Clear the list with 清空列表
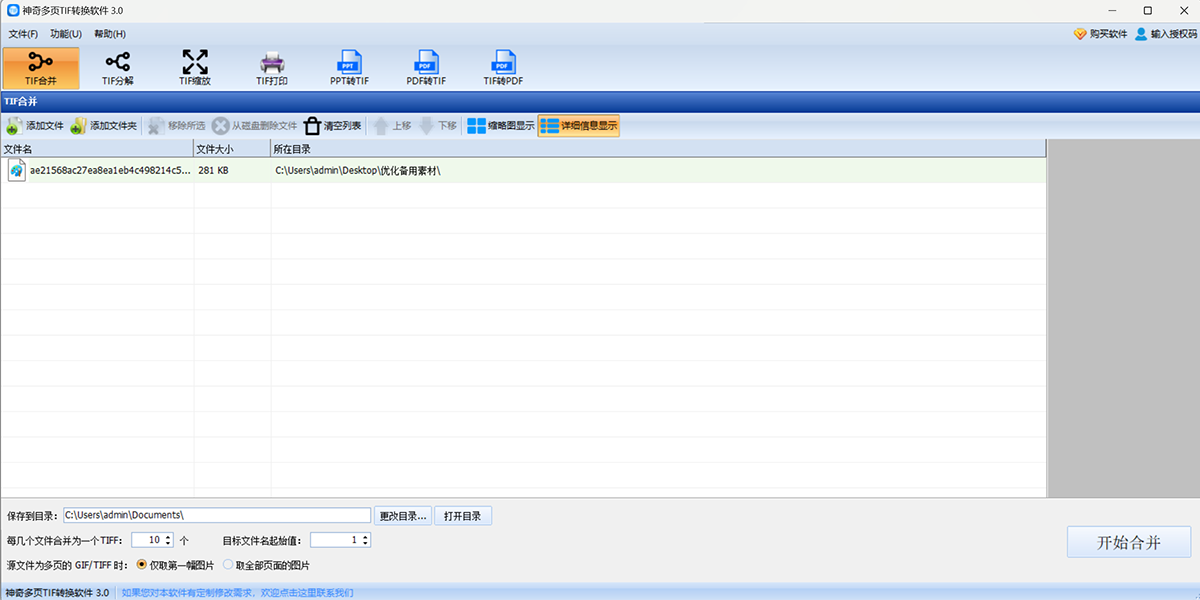The image size is (1200, 600). point(333,126)
